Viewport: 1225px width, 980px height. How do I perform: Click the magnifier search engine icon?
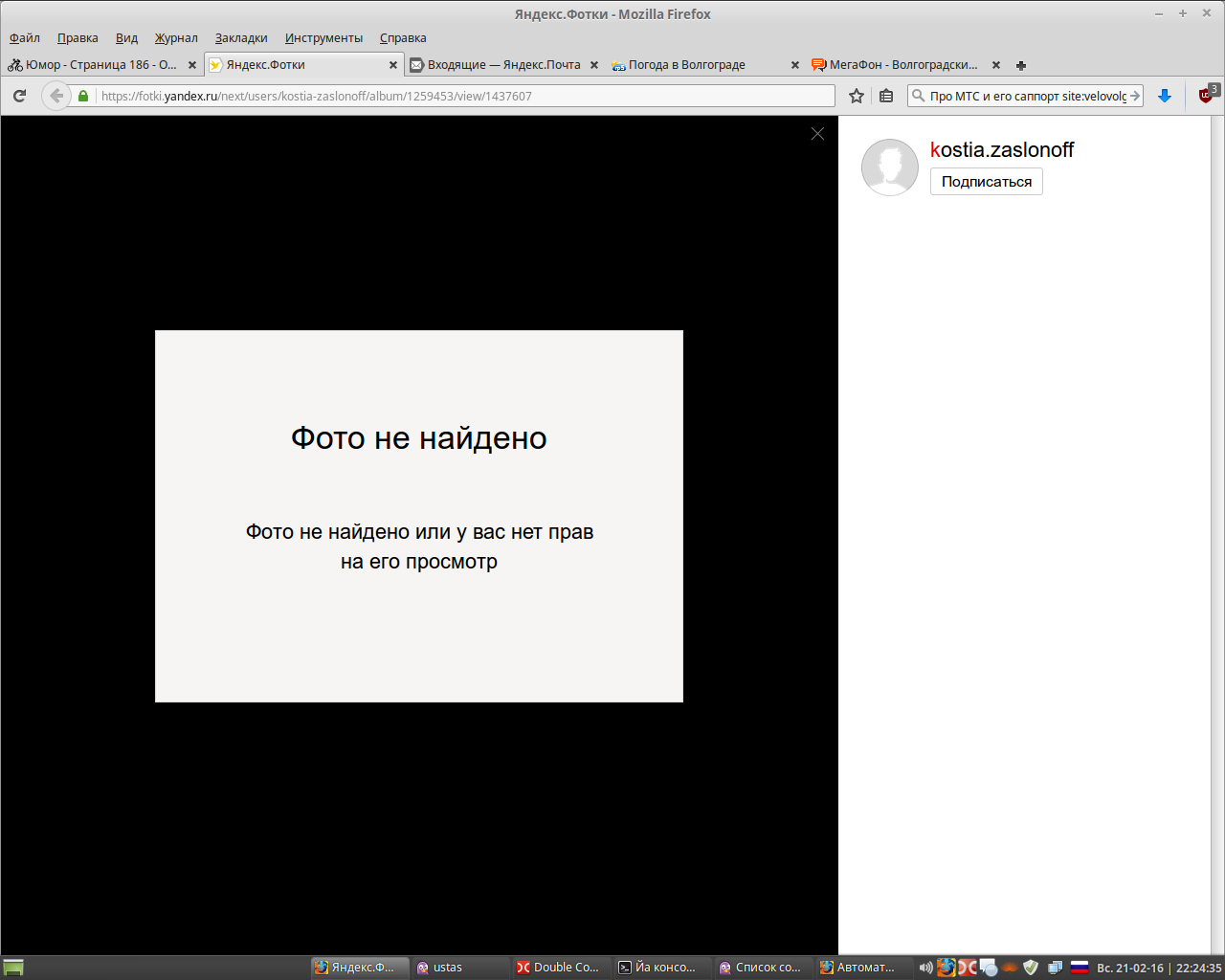pyautogui.click(x=919, y=96)
